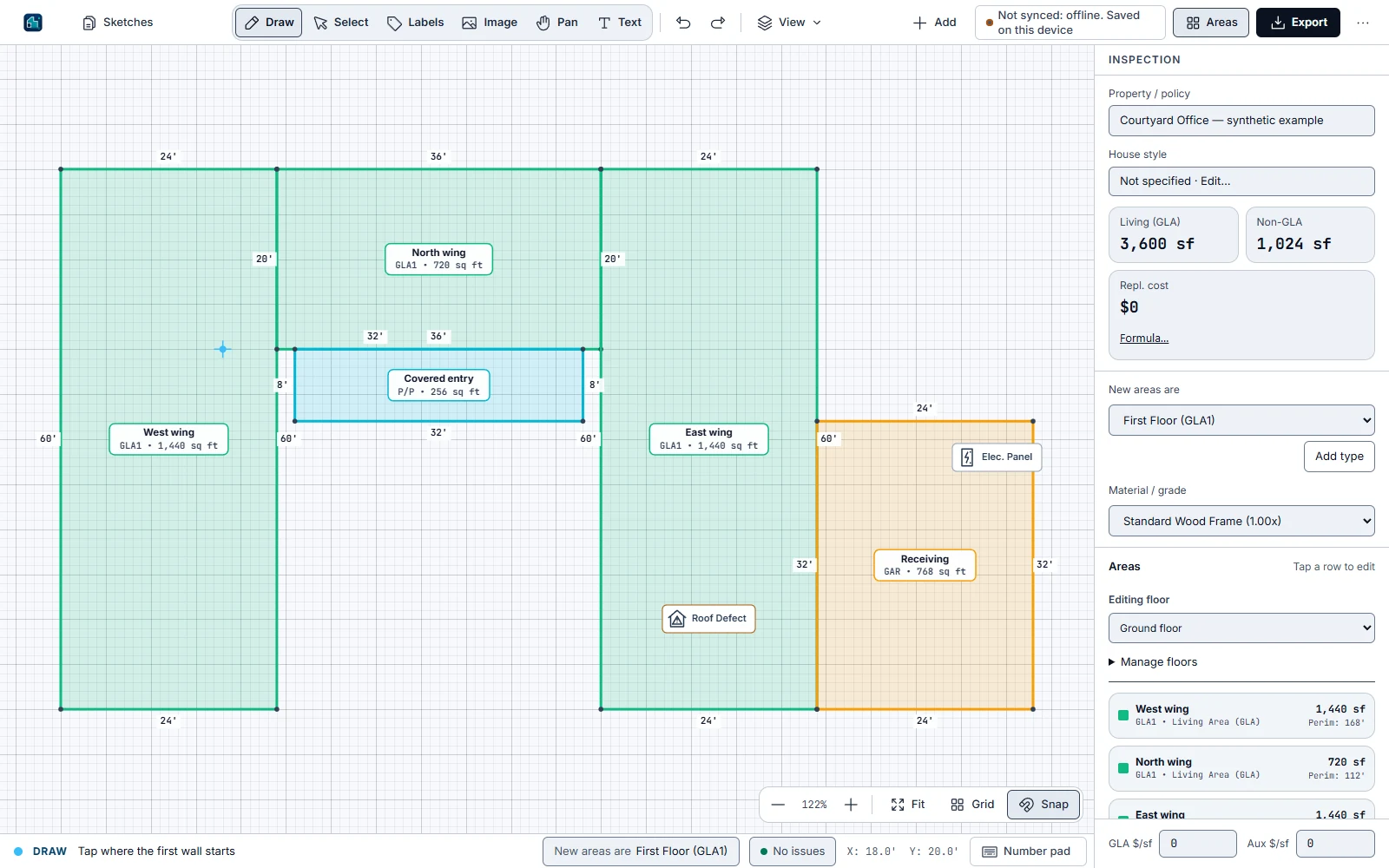Redo the last undone action
Screen dimensions: 1389x868
(718, 23)
